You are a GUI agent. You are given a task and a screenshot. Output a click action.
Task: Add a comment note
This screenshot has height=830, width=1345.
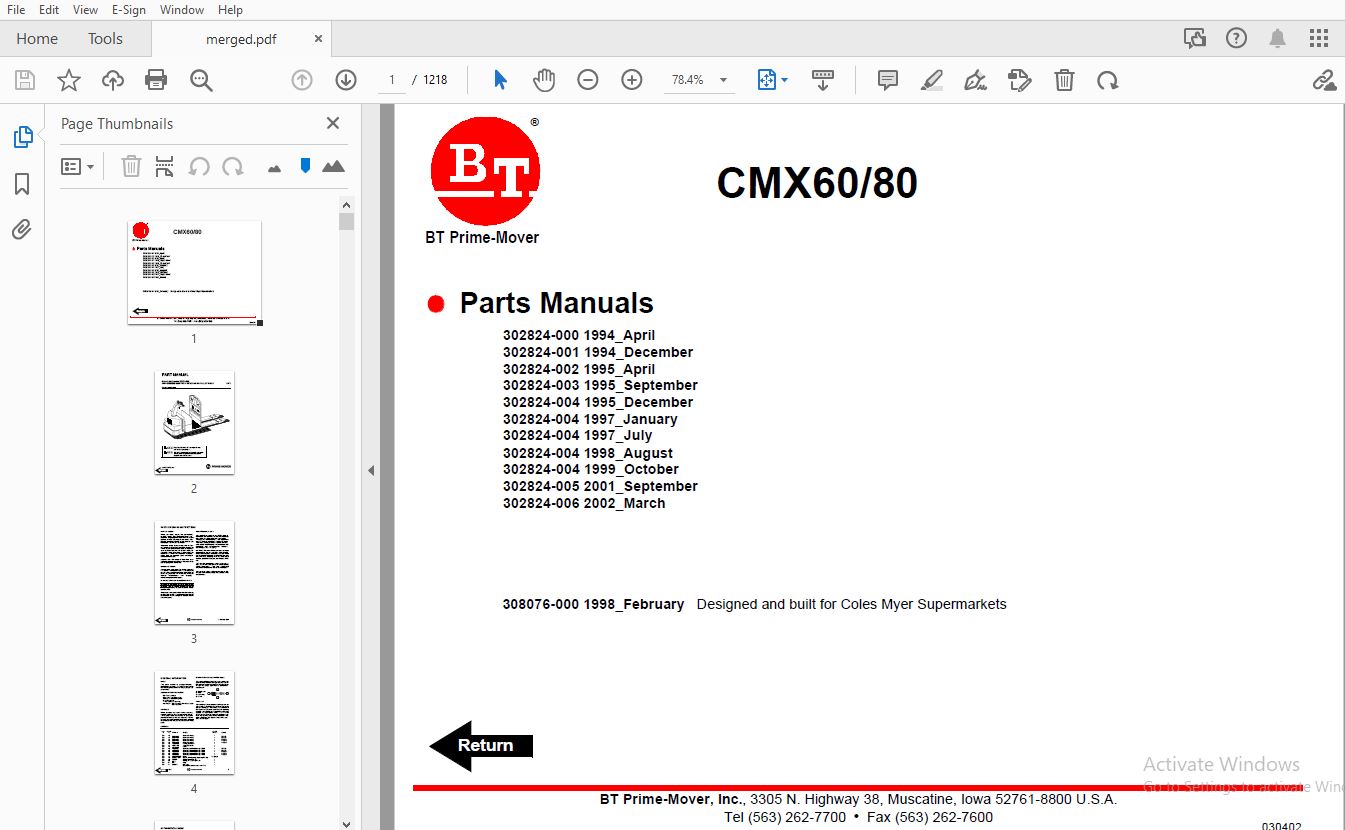coord(887,80)
